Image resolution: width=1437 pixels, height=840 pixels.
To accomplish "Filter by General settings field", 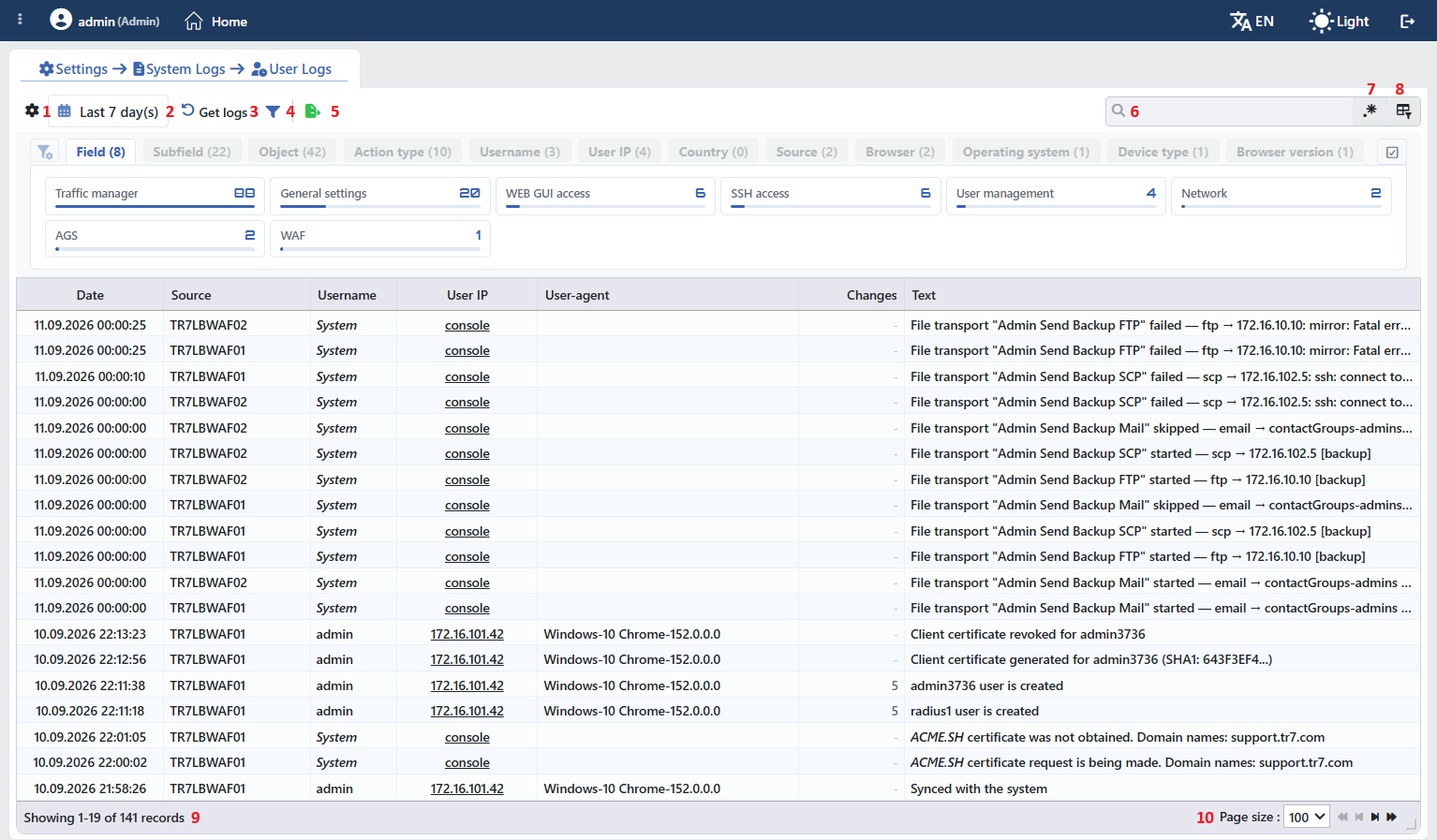I will click(x=380, y=196).
